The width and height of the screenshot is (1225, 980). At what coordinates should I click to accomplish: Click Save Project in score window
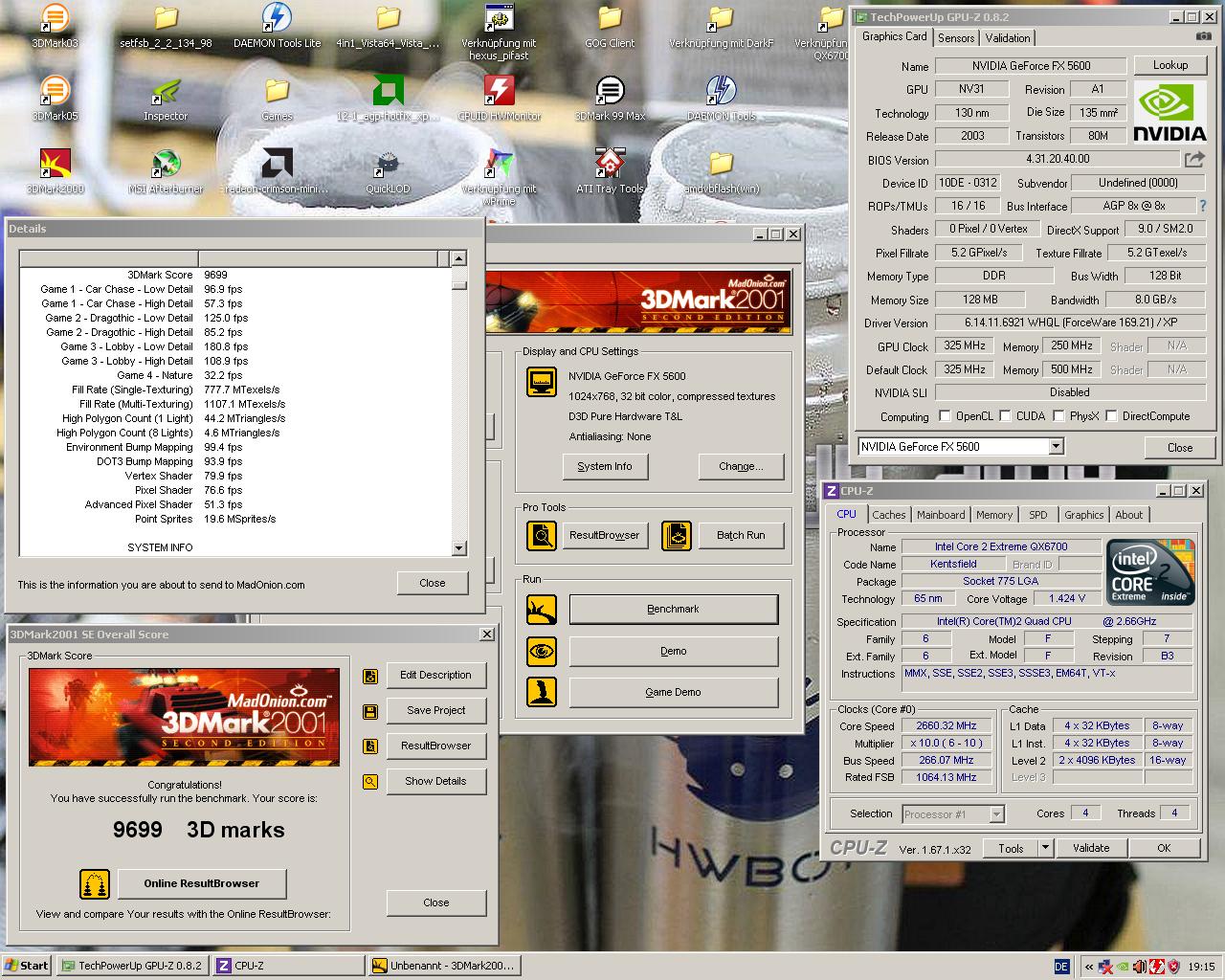(436, 710)
